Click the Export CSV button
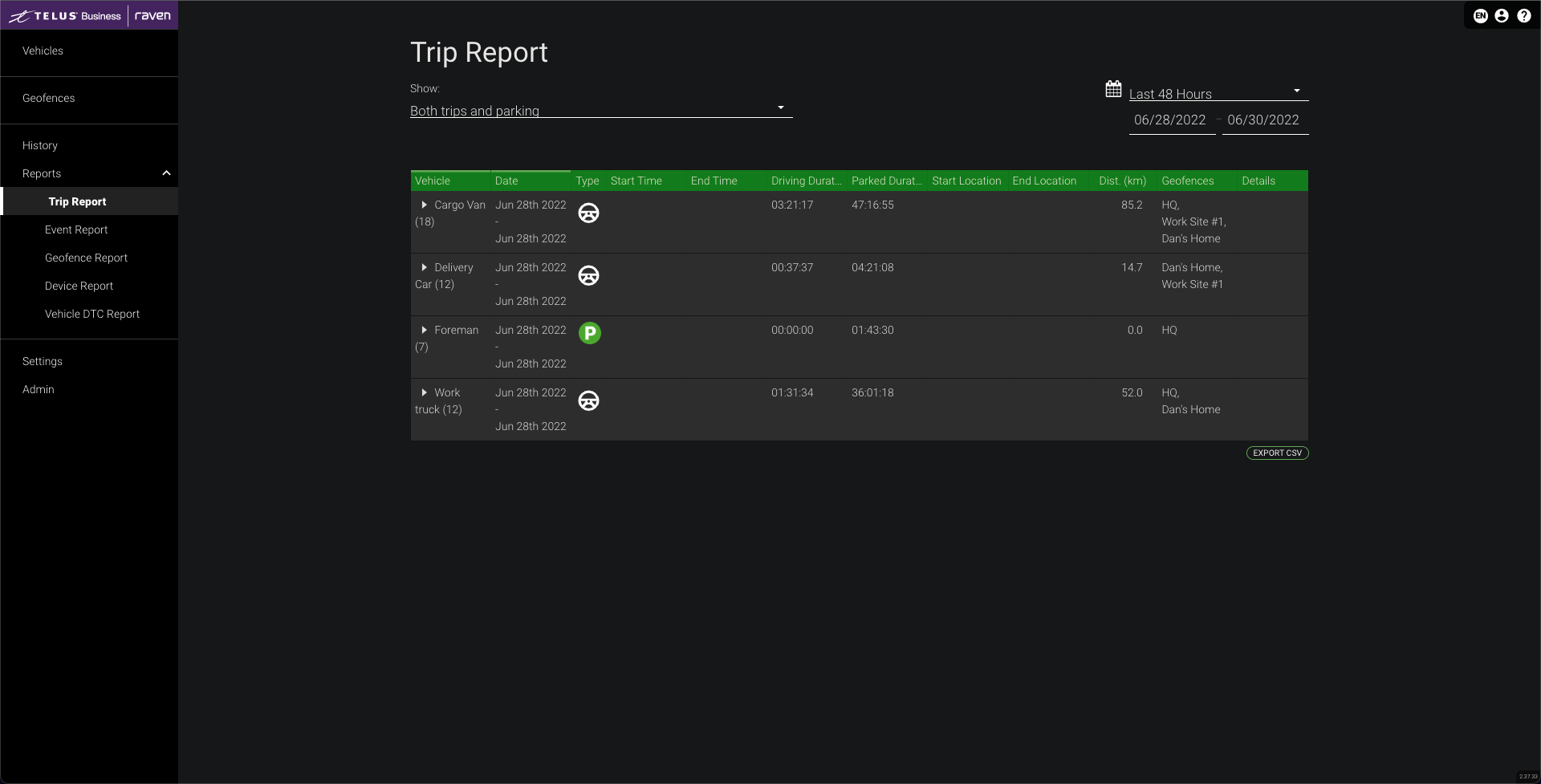 [1277, 453]
